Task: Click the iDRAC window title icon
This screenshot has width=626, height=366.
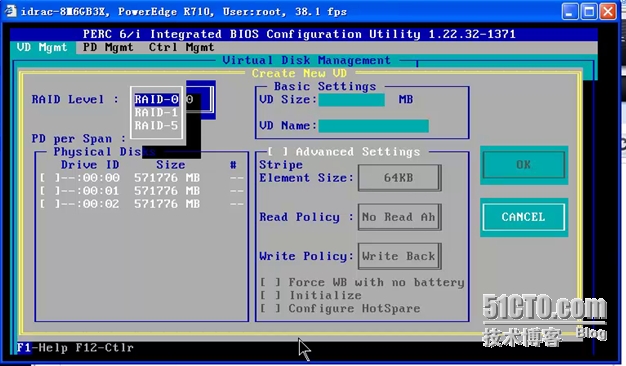Action: click(x=10, y=11)
